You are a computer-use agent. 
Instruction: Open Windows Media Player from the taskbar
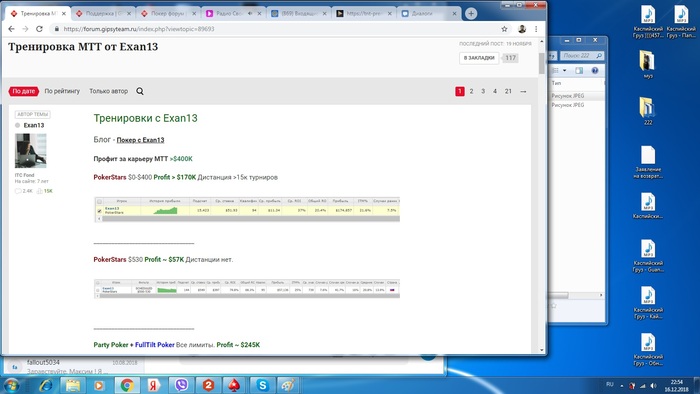(99, 385)
